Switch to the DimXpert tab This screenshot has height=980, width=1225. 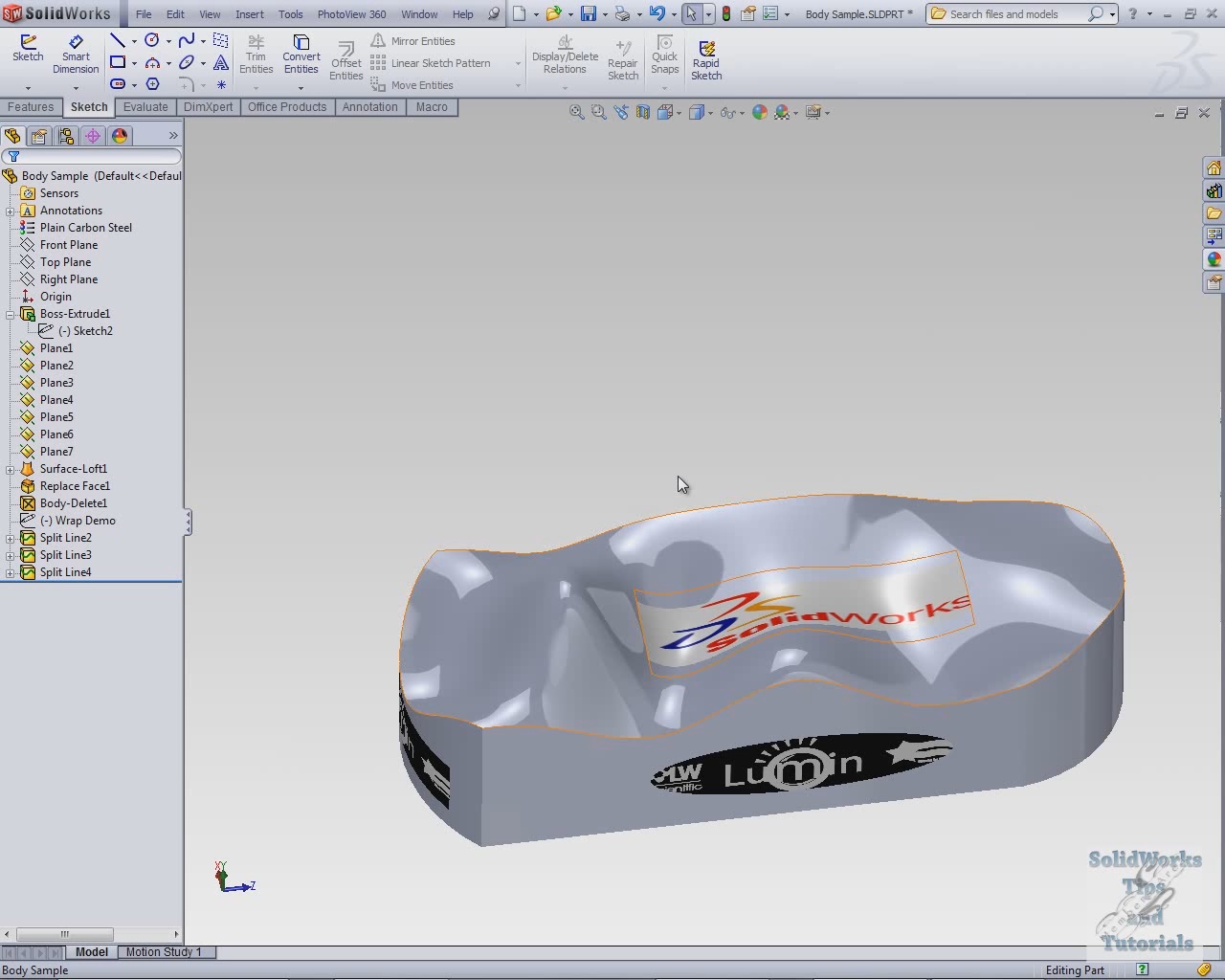point(209,107)
